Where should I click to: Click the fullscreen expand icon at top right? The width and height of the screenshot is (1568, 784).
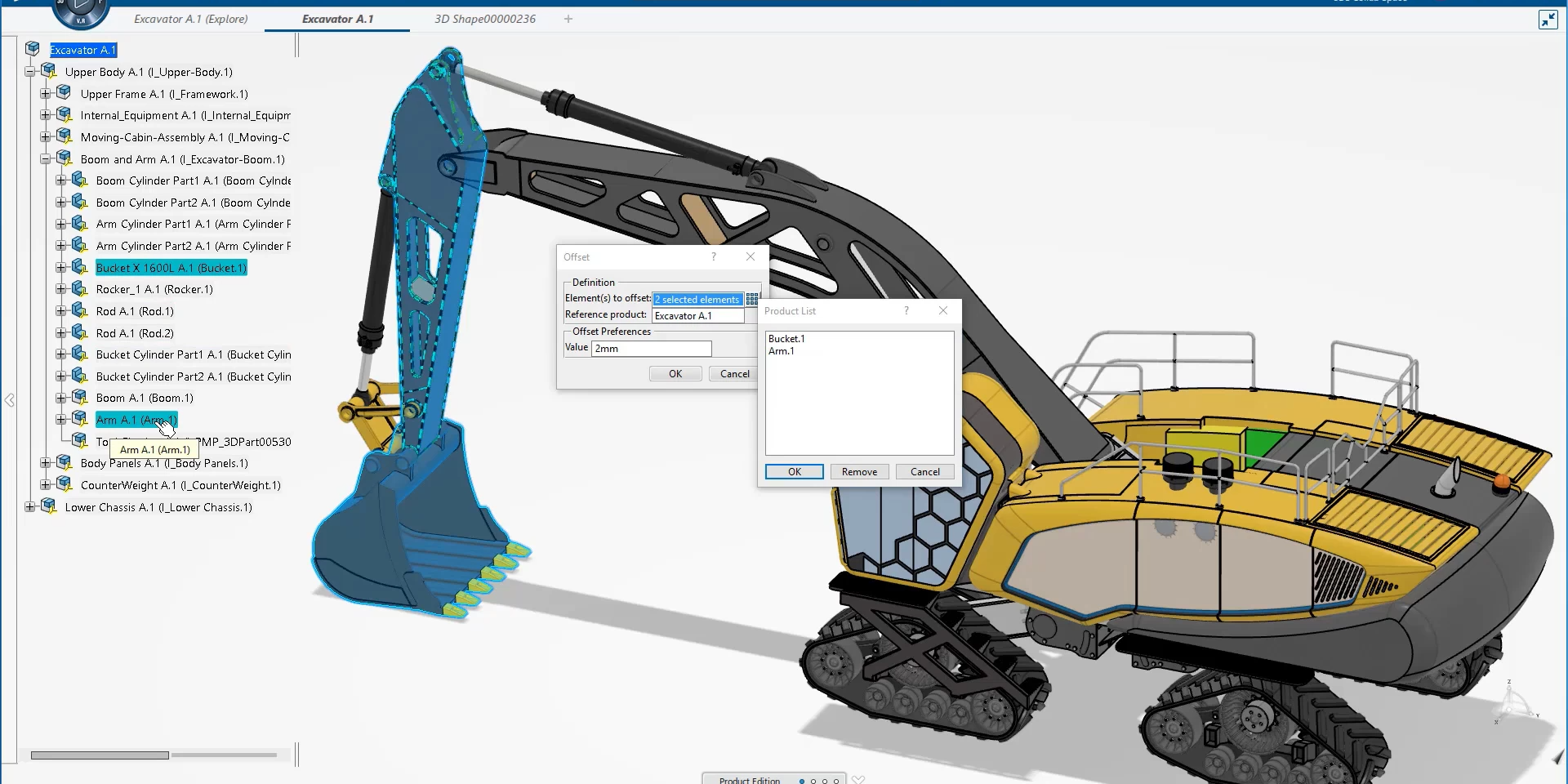pyautogui.click(x=1548, y=20)
